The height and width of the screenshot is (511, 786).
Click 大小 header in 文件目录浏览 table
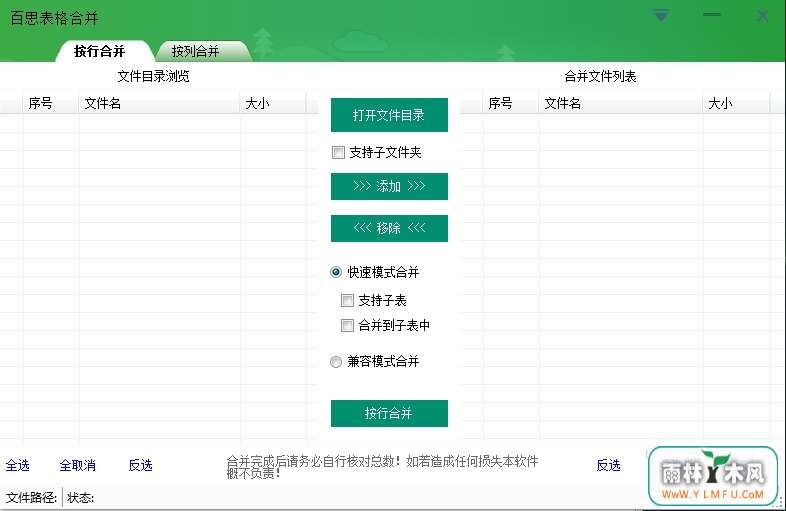coord(273,103)
